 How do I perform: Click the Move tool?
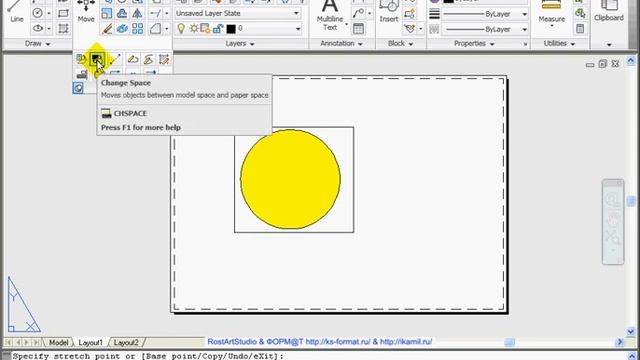coord(86,11)
